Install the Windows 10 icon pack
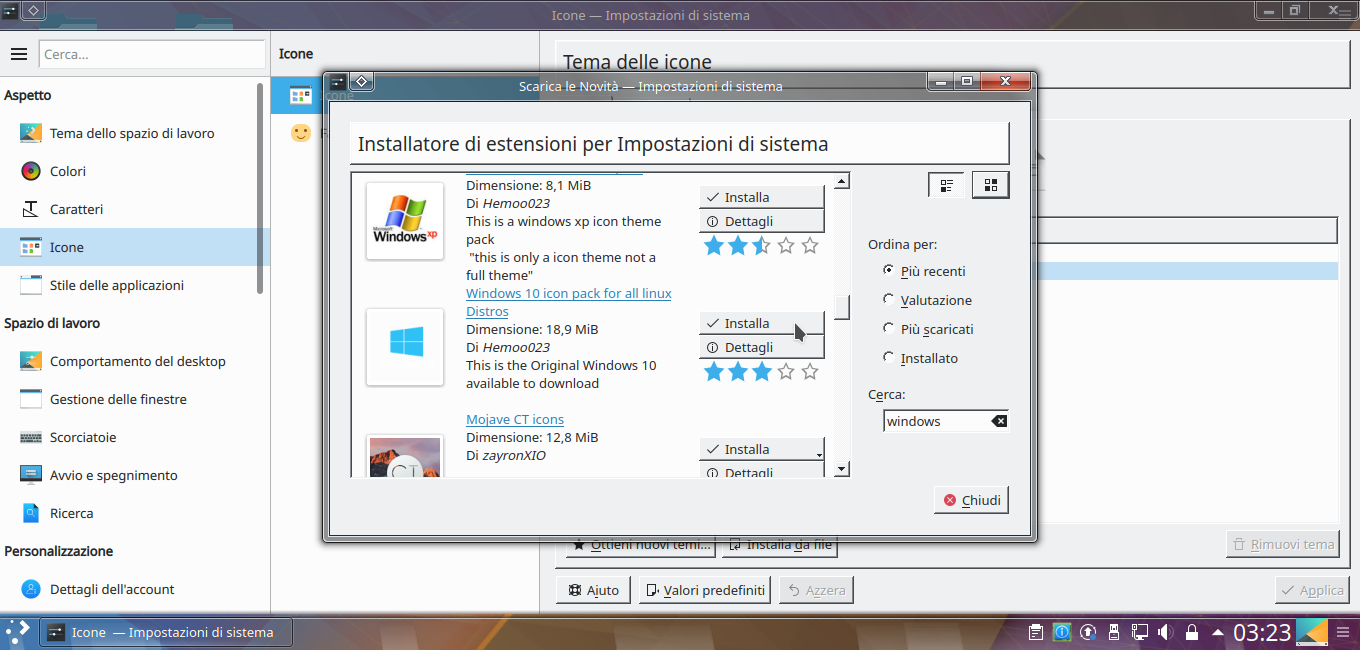1360x650 pixels. point(761,323)
